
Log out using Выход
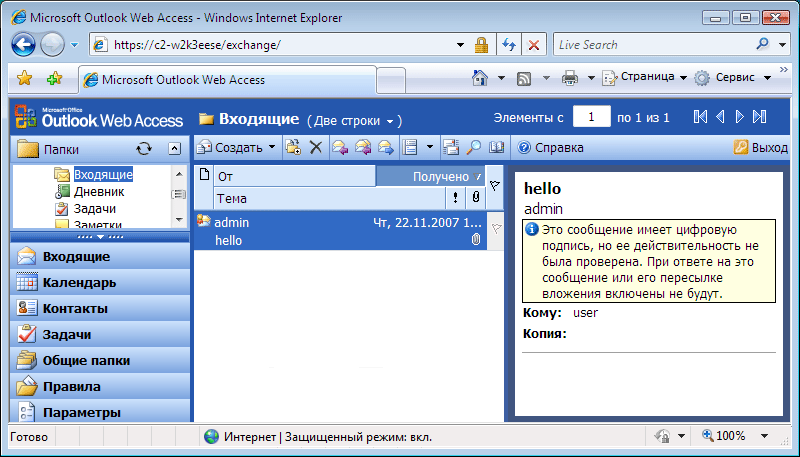761,147
